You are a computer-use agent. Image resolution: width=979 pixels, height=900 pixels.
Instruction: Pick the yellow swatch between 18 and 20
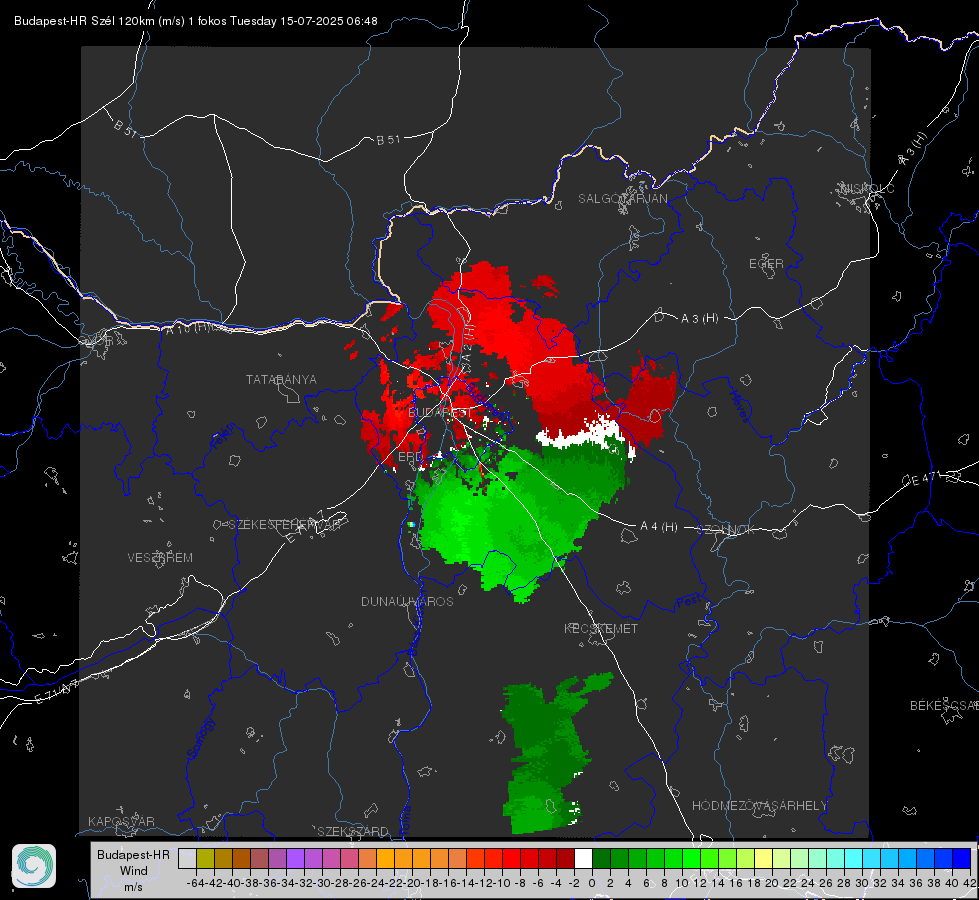coord(763,858)
